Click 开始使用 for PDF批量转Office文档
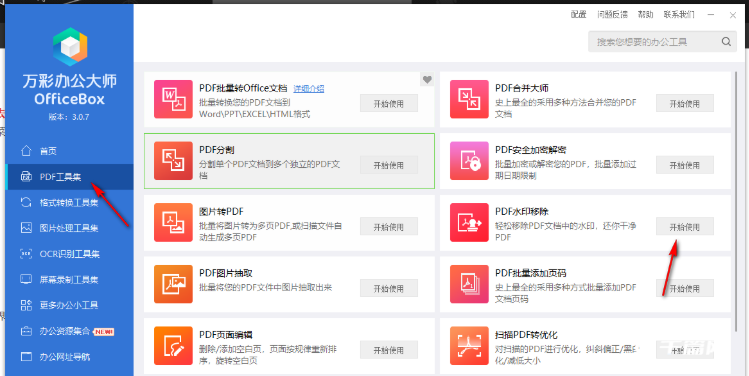Screen dimensions: 749x376 pos(389,103)
